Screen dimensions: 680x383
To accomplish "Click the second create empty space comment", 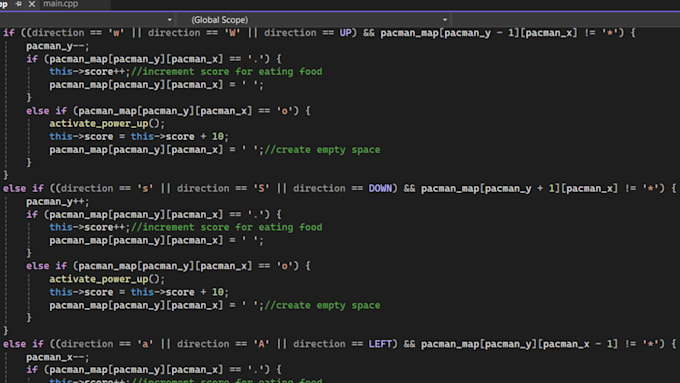I will tap(322, 305).
